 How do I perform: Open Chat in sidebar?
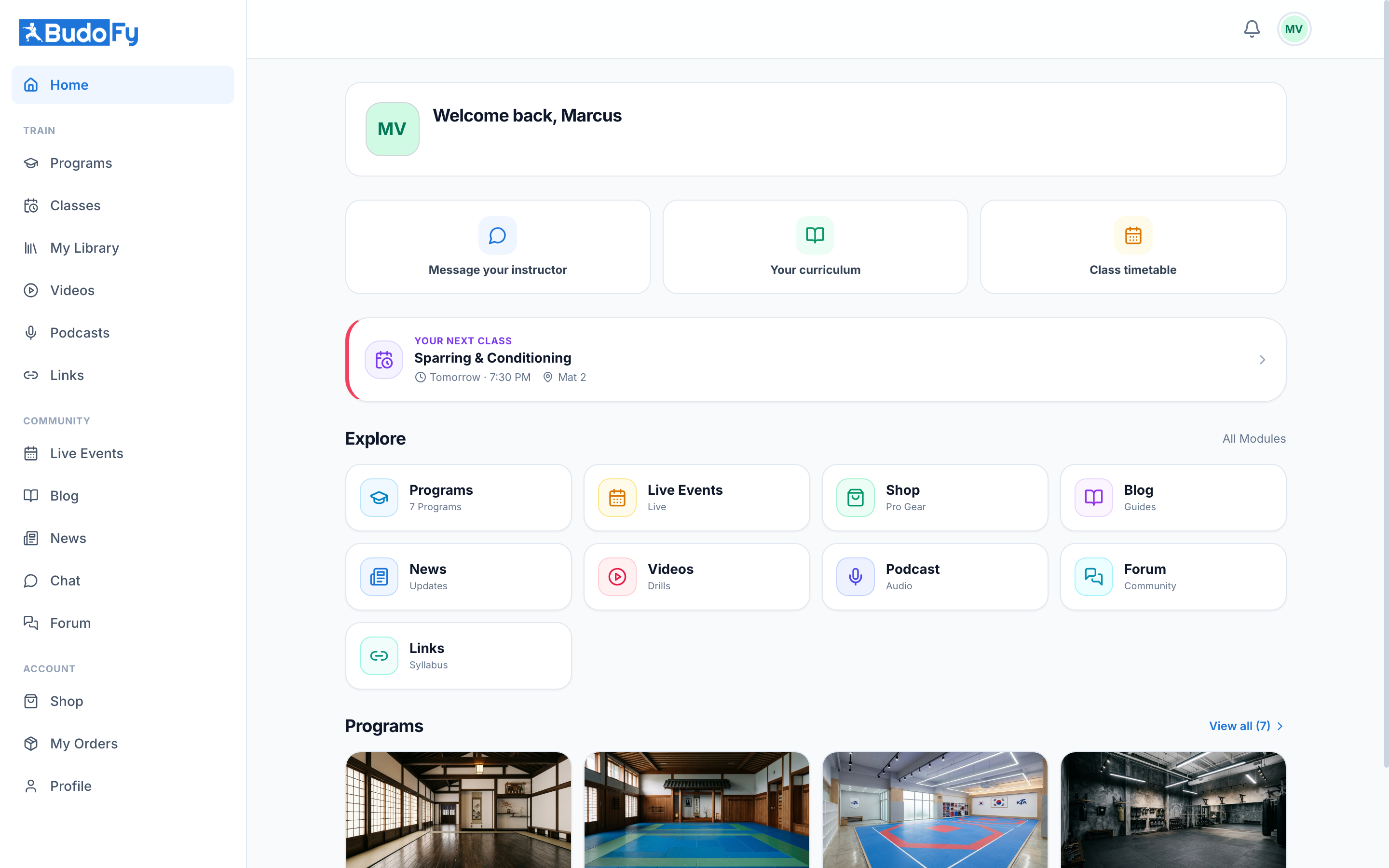click(x=123, y=581)
